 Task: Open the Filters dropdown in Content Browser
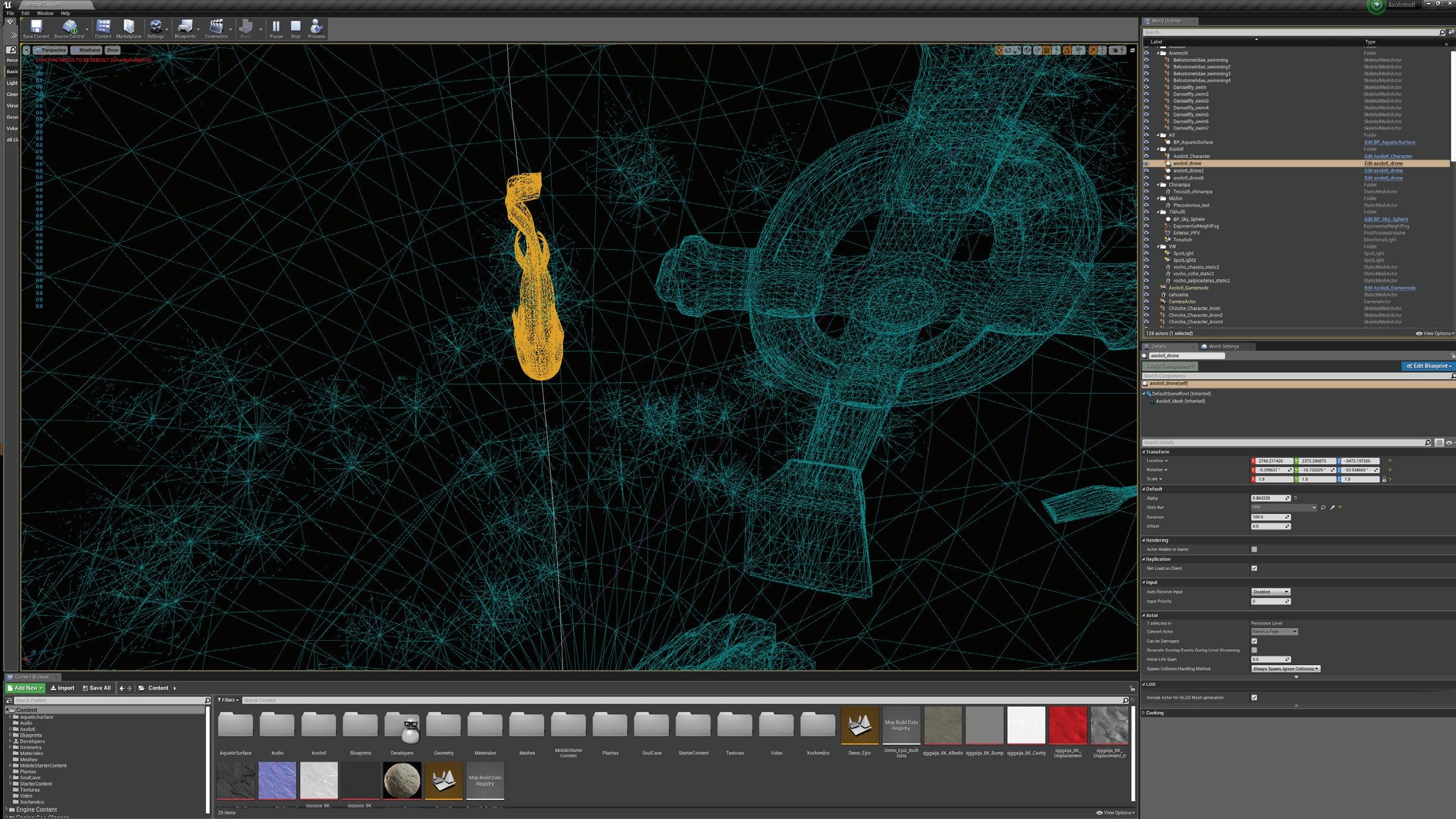pyautogui.click(x=228, y=700)
